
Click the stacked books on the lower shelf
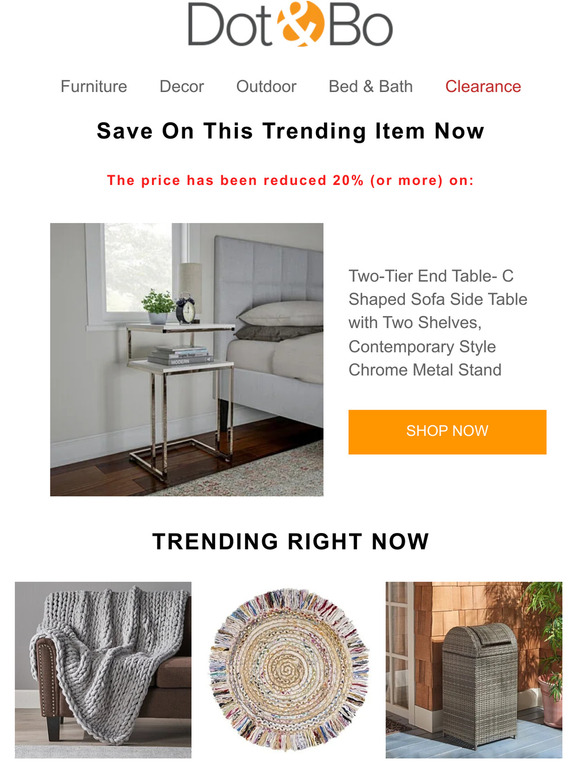click(x=180, y=355)
